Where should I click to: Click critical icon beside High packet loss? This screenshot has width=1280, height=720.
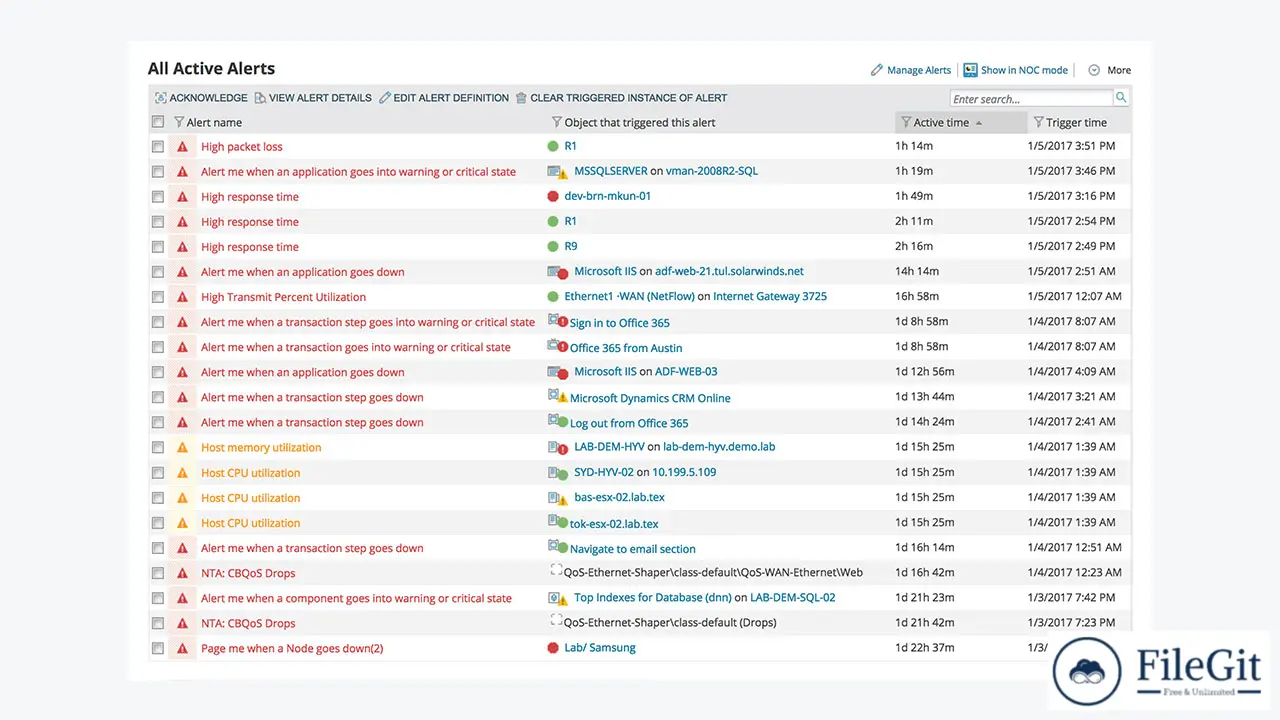(182, 146)
